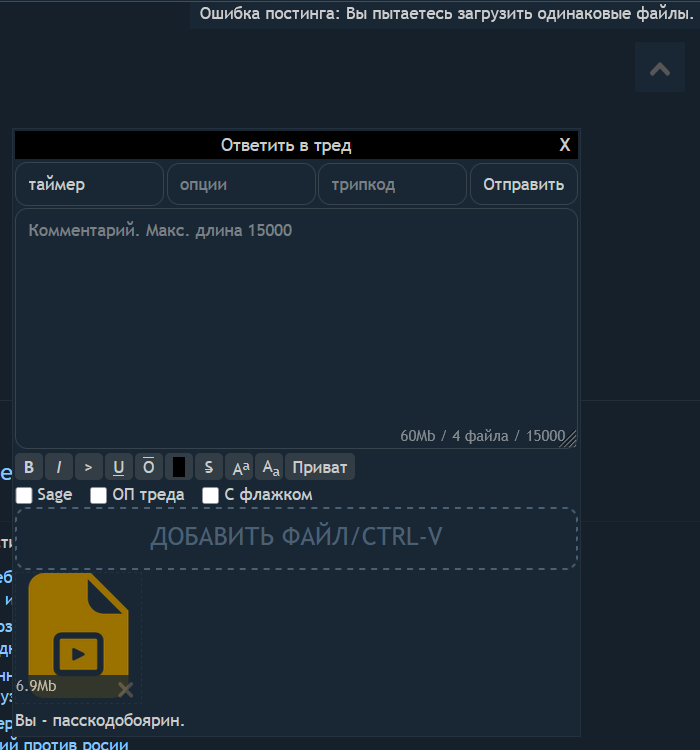Image resolution: width=700 pixels, height=750 pixels.
Task: Apply underline formatting with U button
Action: (x=119, y=467)
